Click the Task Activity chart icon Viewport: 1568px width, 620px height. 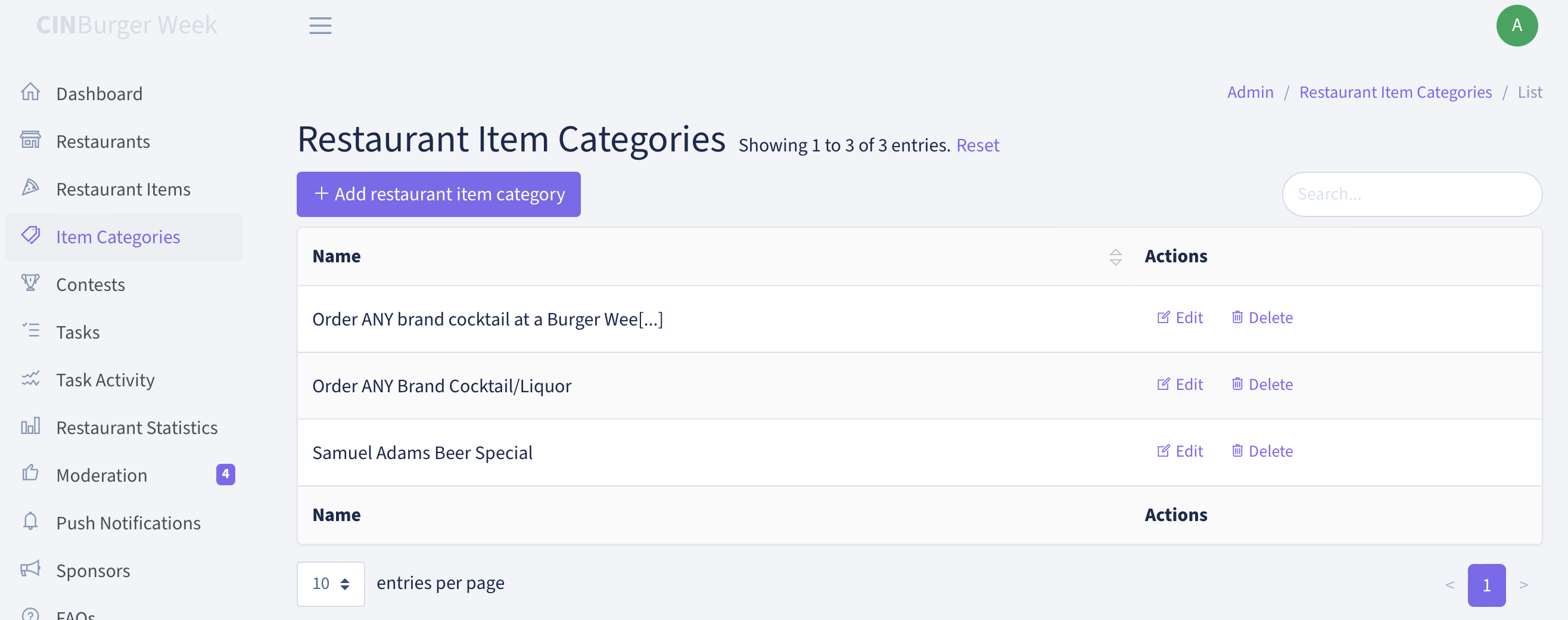30,378
